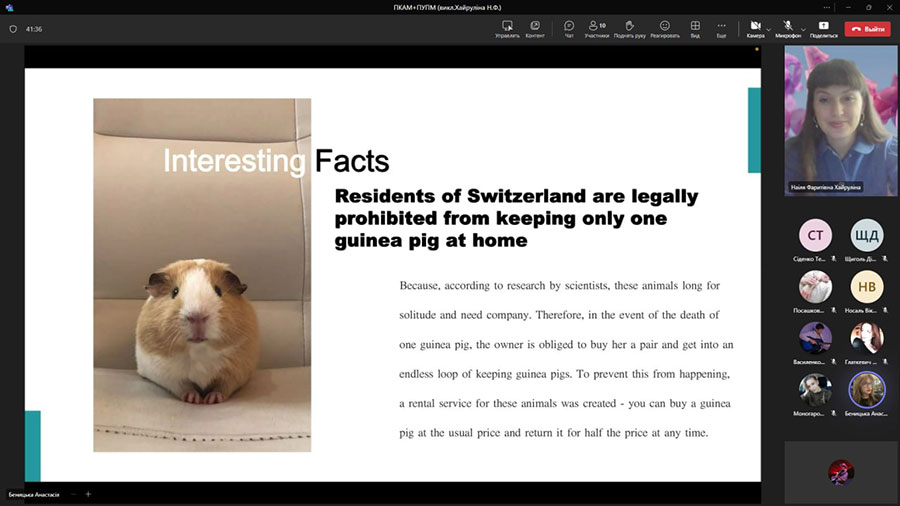Screen dimensions: 900x506
Task: Zoom out shared content with minus button
Action: click(x=73, y=494)
